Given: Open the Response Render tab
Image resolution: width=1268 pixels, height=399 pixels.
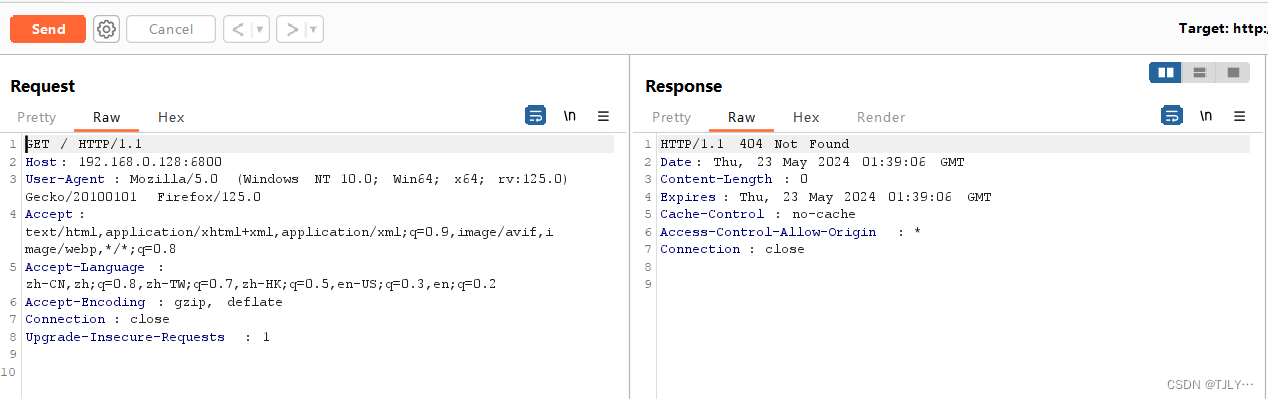Looking at the screenshot, I should pos(881,117).
